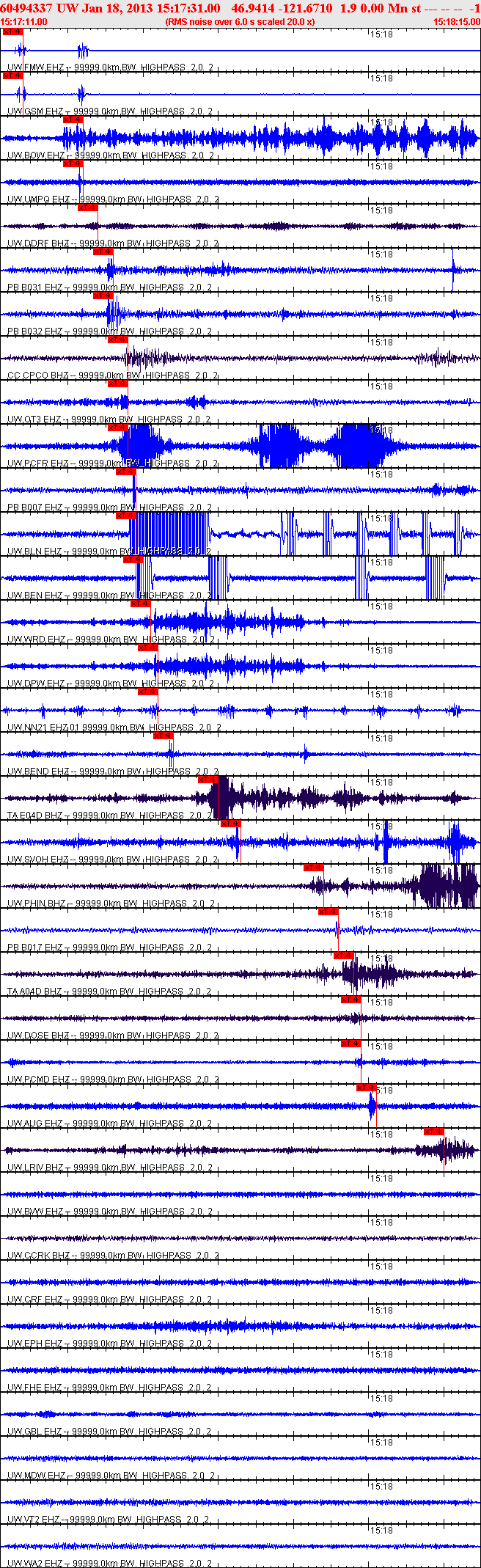Viewport: 481px width, 1568px height.
Task: Click the 'UW.BVW EHZ' station label
Action: pos(35,1212)
